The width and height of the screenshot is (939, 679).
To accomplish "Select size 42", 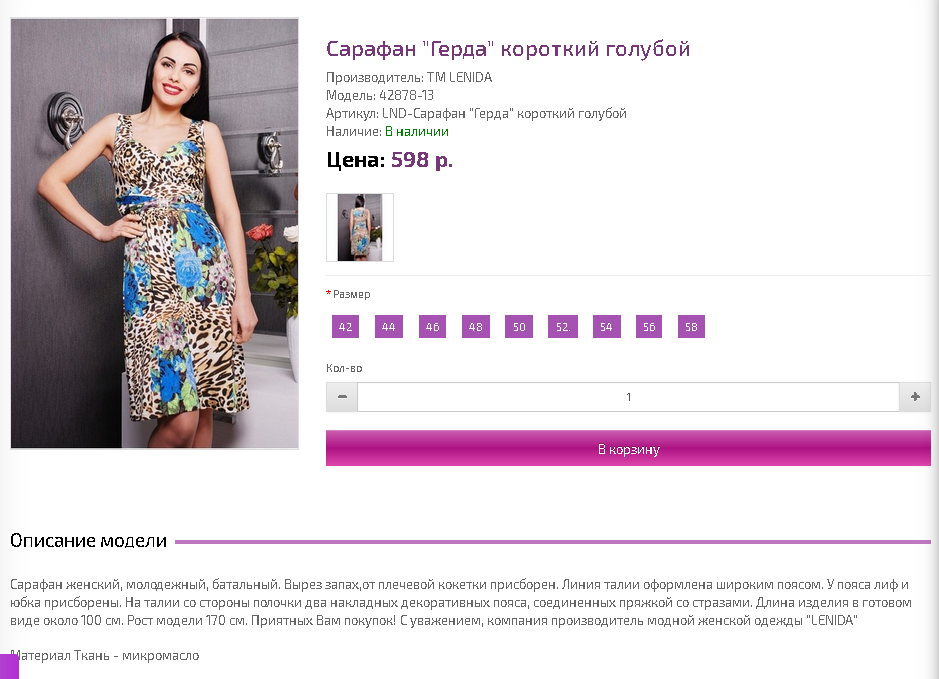I will [x=346, y=327].
